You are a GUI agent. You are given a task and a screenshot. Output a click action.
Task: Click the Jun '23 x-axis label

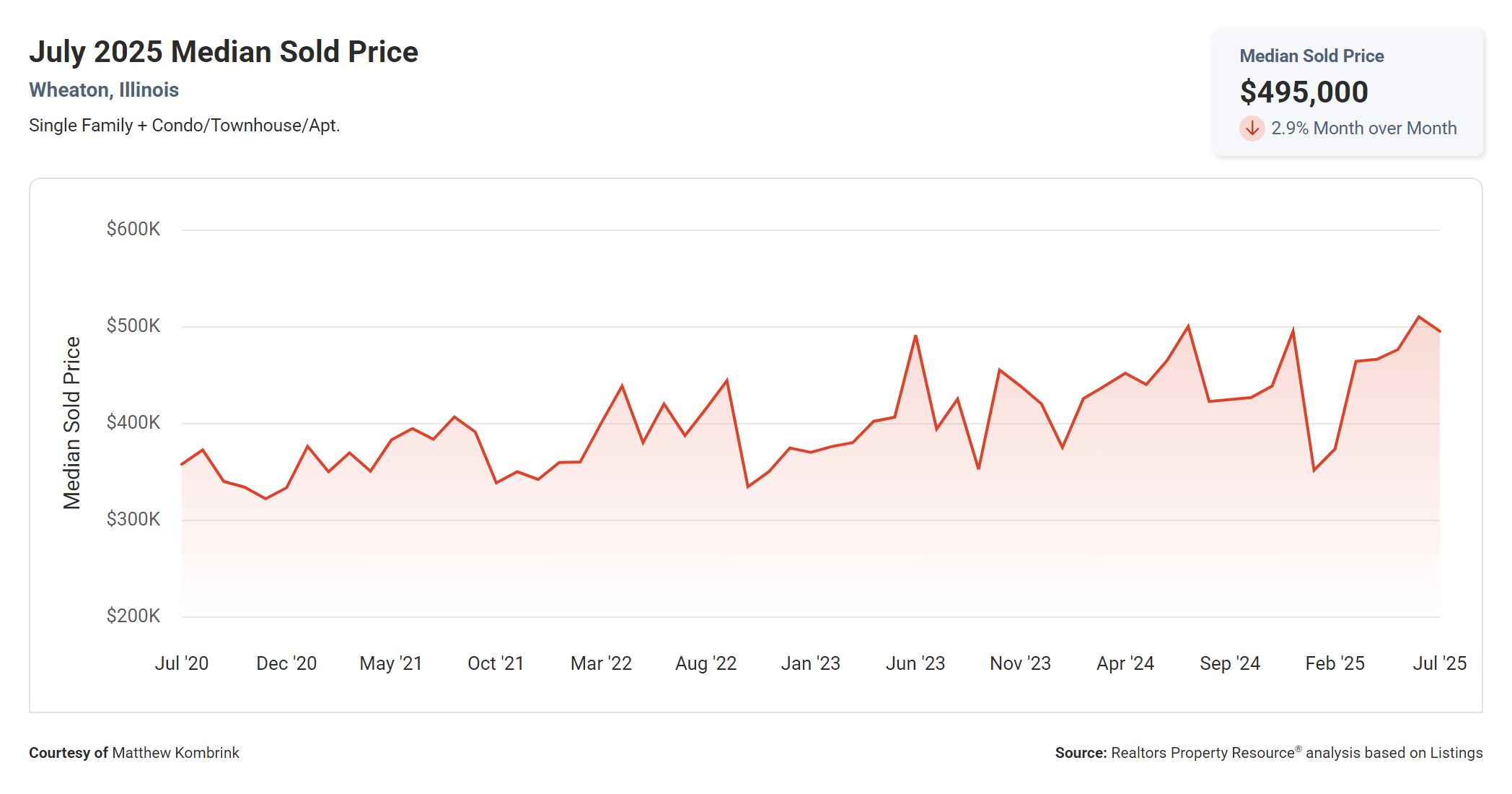click(915, 663)
